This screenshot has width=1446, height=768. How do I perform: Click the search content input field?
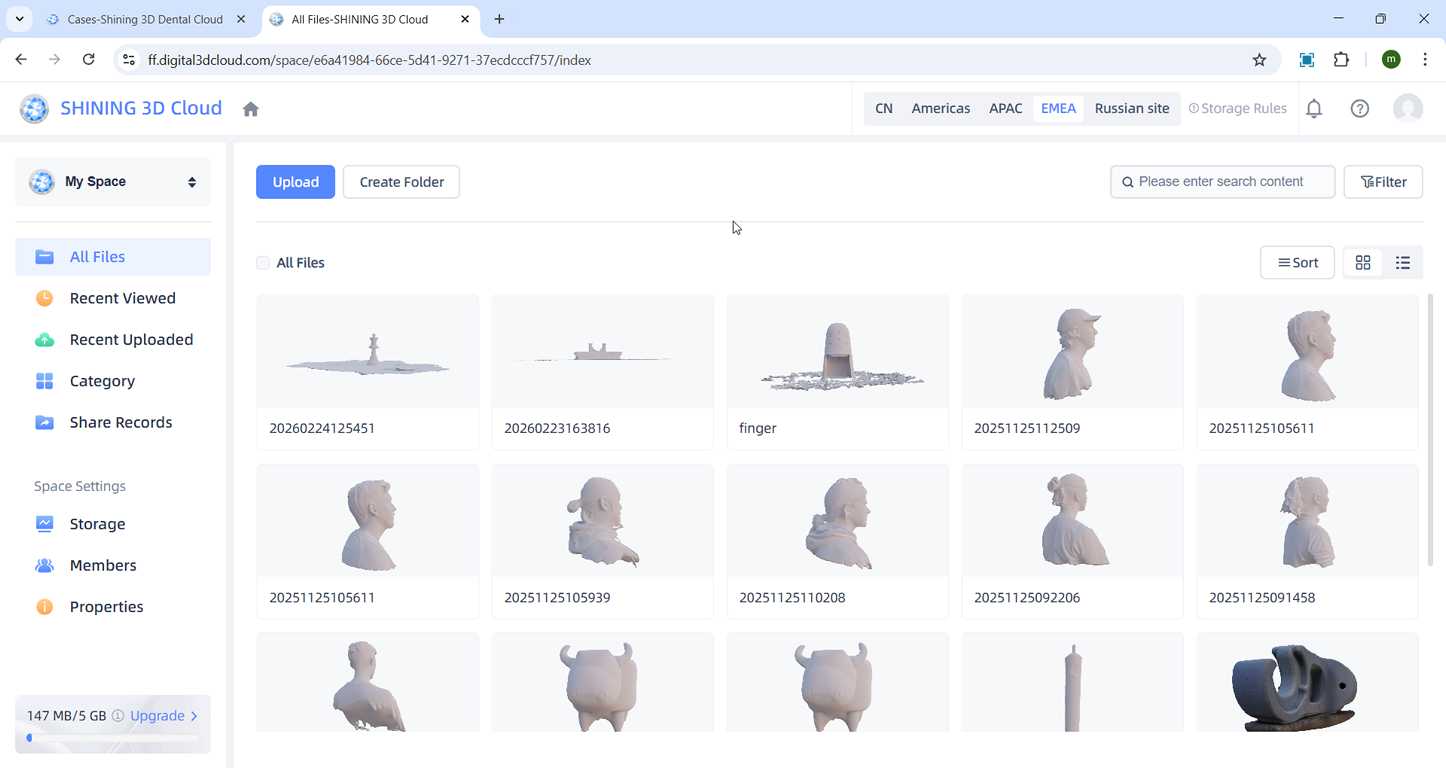1223,182
